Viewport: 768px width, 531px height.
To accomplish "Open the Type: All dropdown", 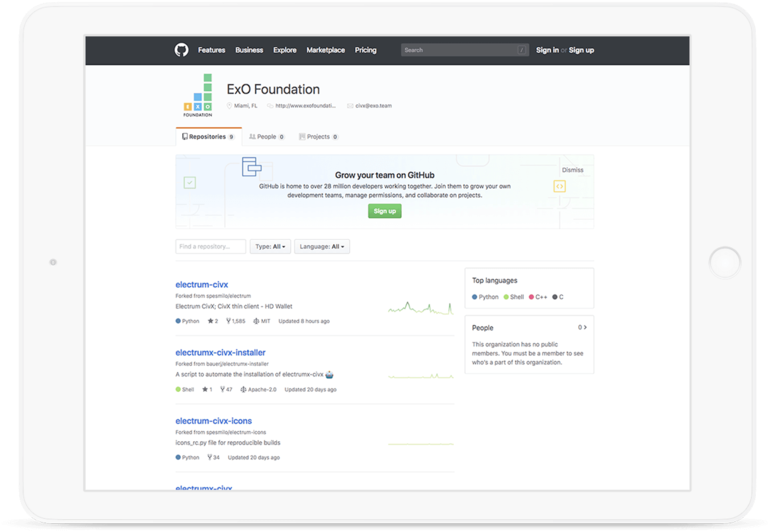I will [270, 246].
